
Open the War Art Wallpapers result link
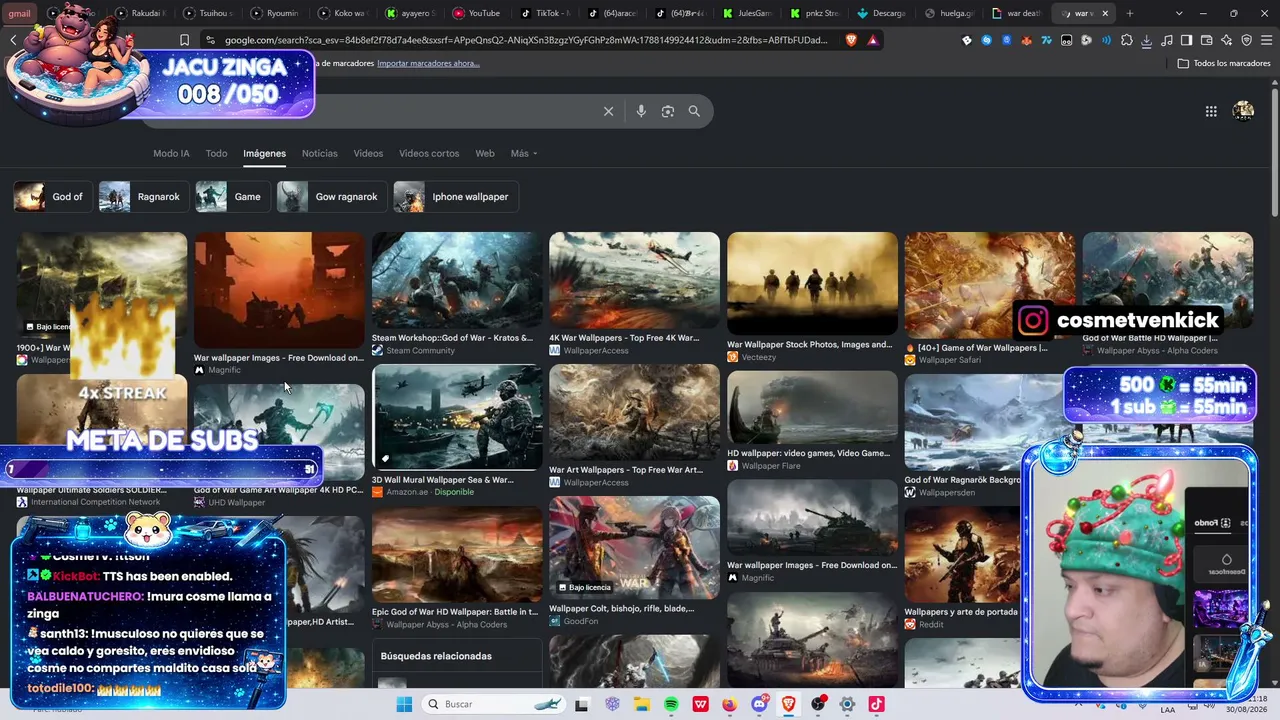pos(626,470)
